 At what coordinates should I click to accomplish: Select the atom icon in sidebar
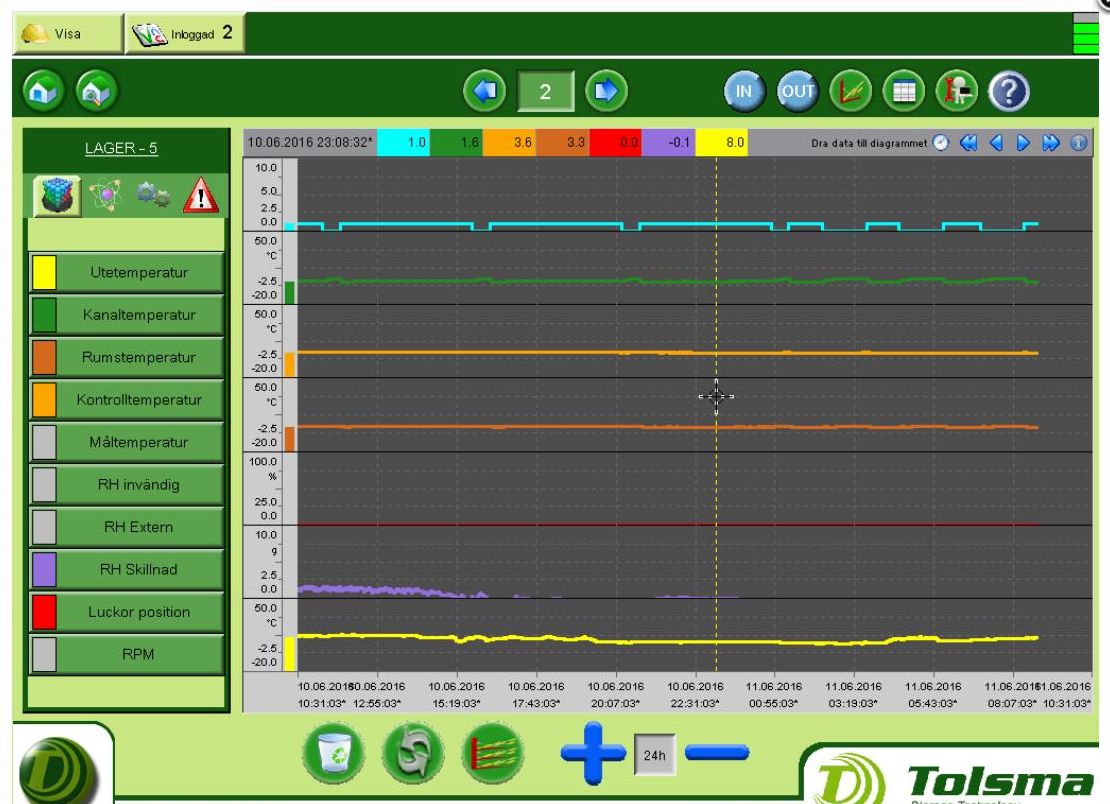pos(105,194)
